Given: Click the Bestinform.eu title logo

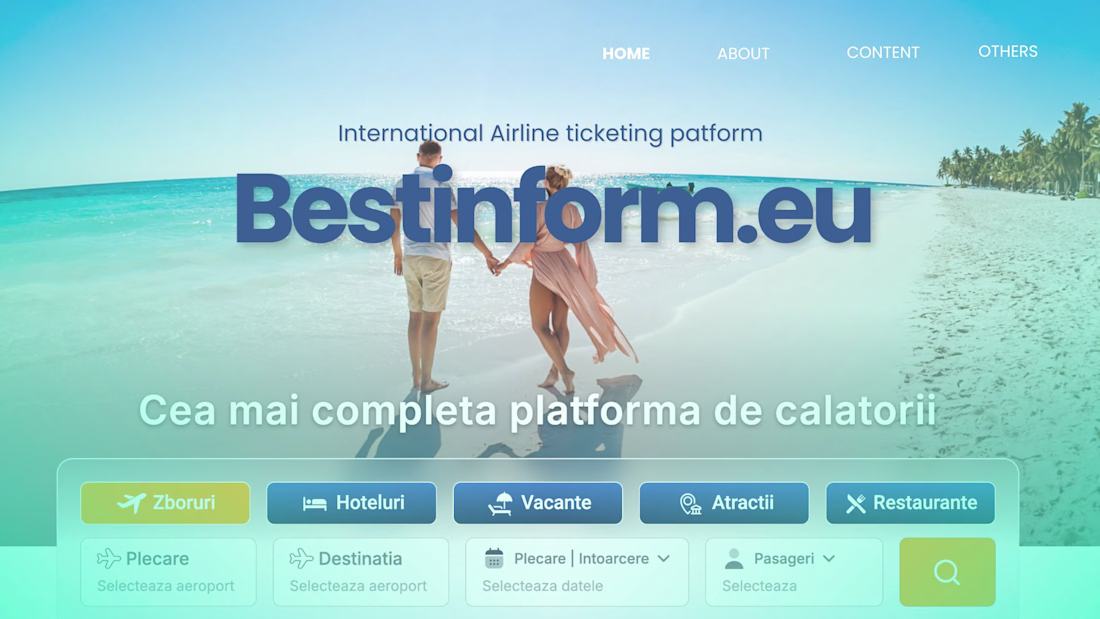Looking at the screenshot, I should (x=553, y=207).
